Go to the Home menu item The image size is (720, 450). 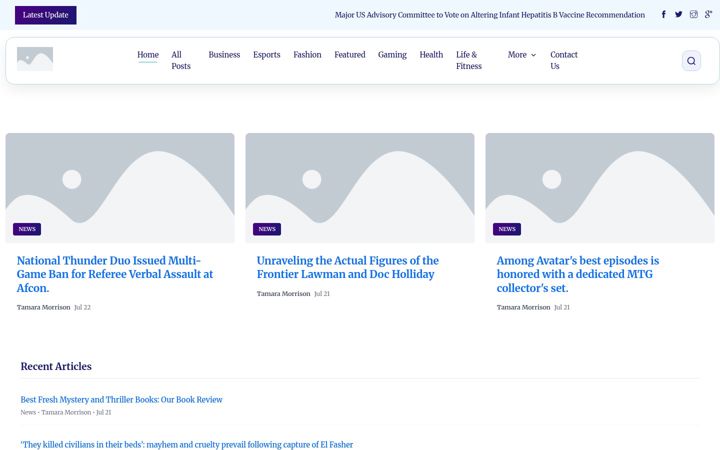tap(148, 55)
